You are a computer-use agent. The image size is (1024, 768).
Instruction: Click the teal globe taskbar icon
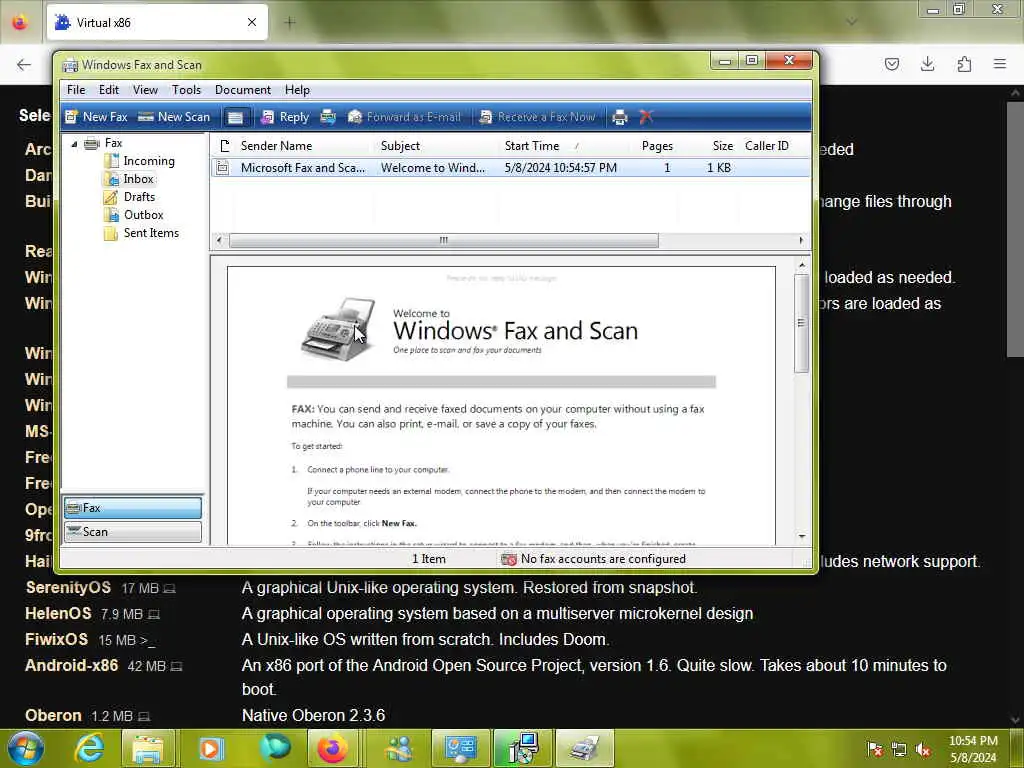tap(274, 748)
